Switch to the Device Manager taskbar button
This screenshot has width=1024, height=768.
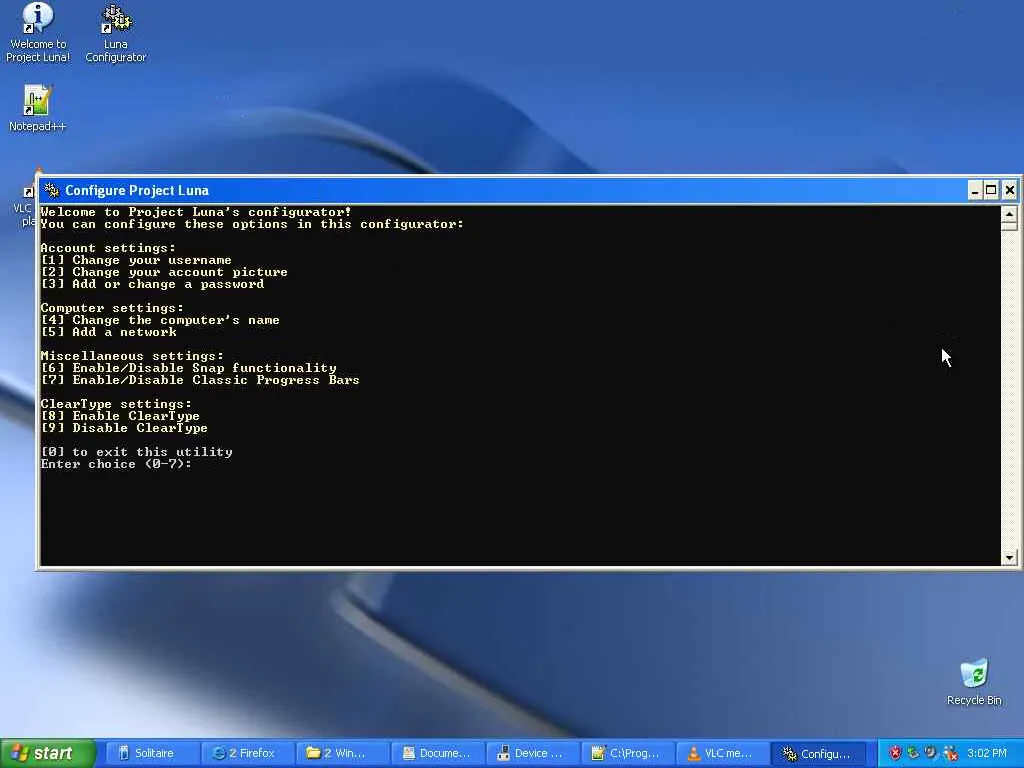[x=532, y=753]
